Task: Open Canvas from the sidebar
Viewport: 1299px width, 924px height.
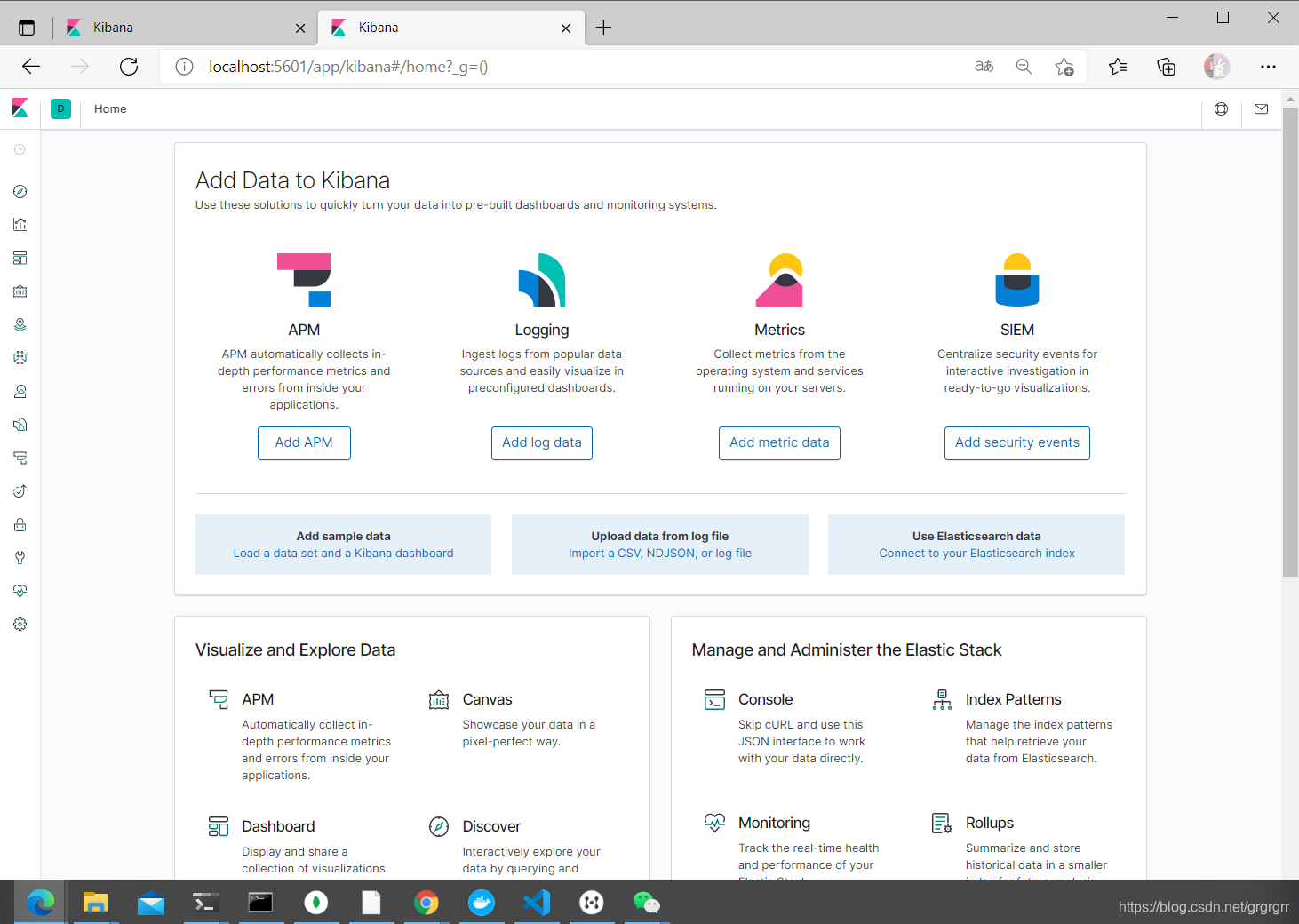Action: coord(20,291)
